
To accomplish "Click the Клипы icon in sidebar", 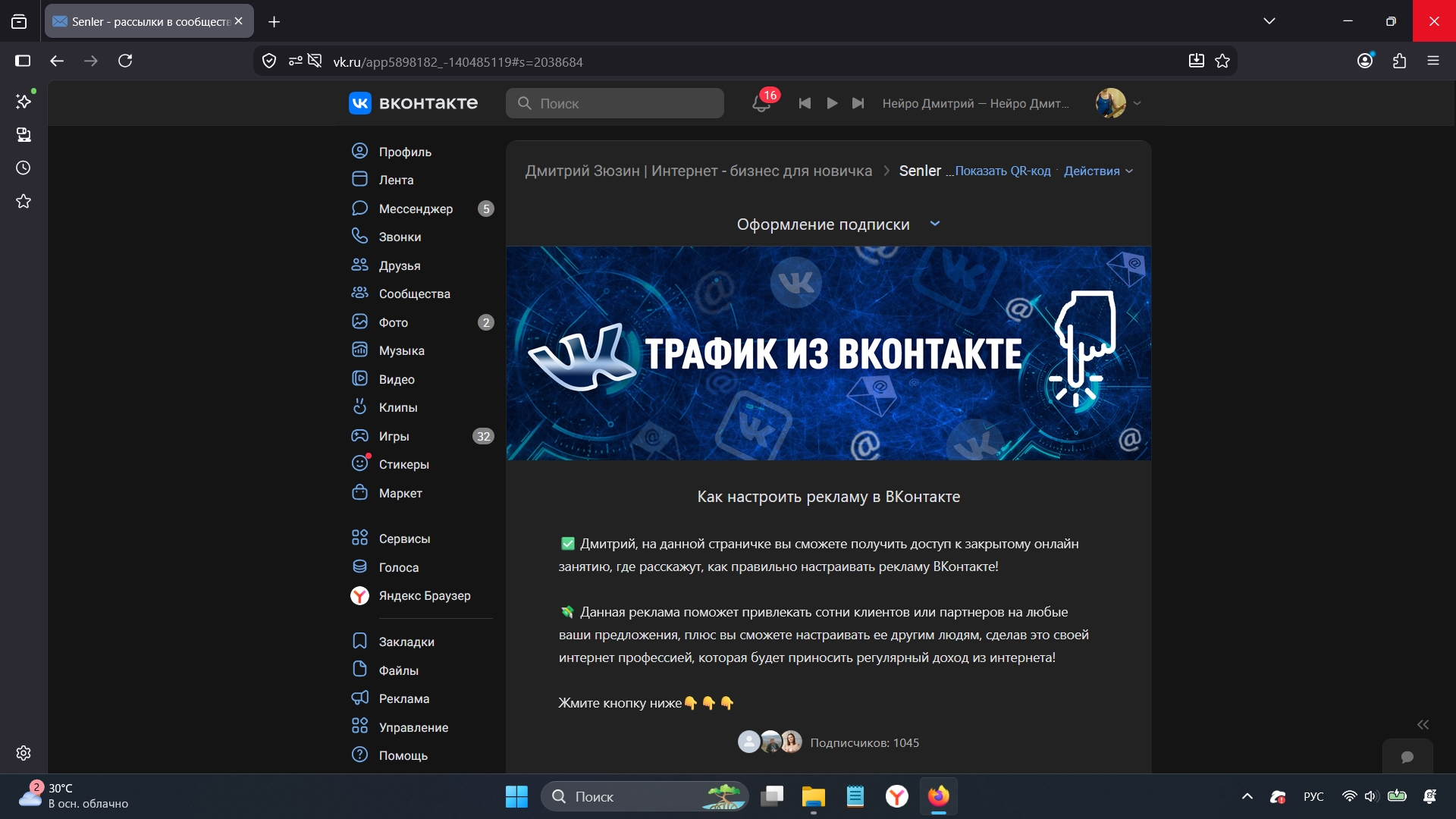I will (359, 406).
